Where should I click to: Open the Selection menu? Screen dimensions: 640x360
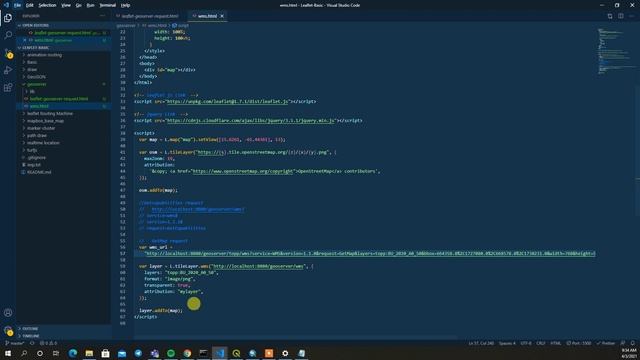[47, 5]
